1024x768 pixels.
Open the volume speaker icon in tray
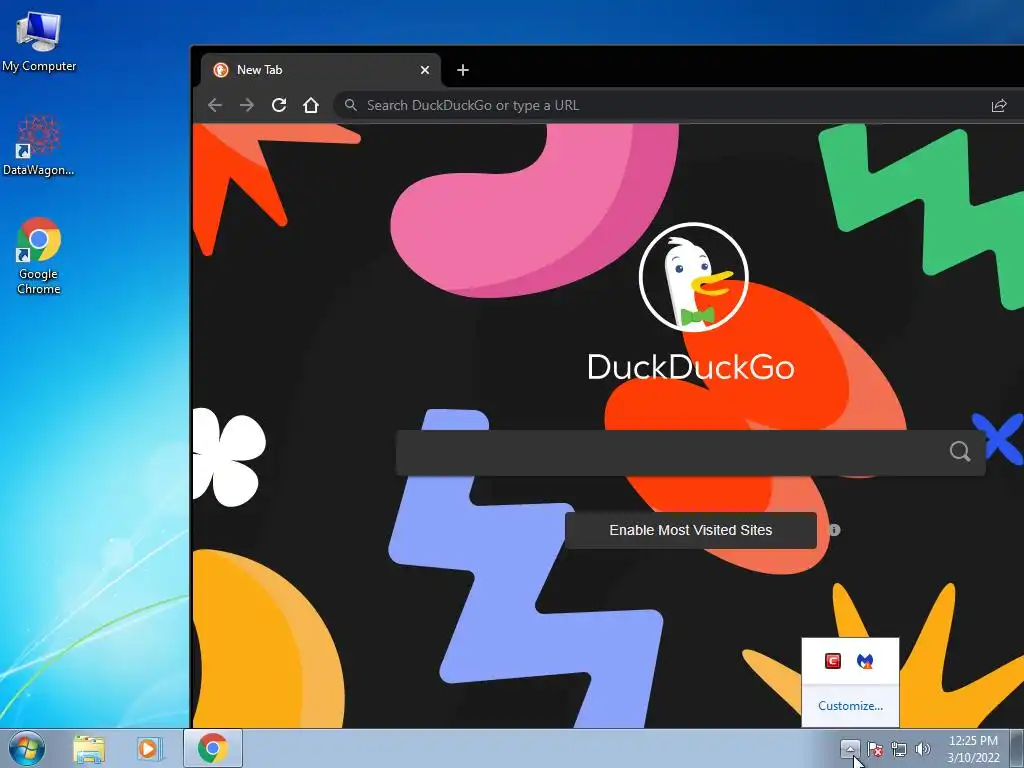[922, 749]
